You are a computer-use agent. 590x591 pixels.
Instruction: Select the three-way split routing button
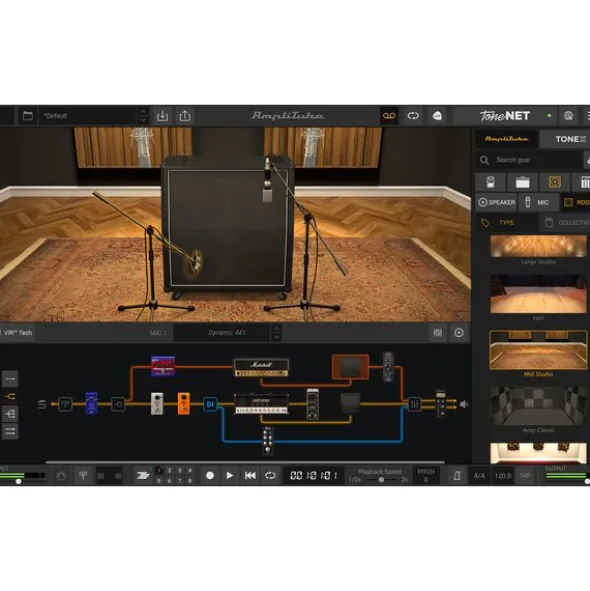[10, 414]
